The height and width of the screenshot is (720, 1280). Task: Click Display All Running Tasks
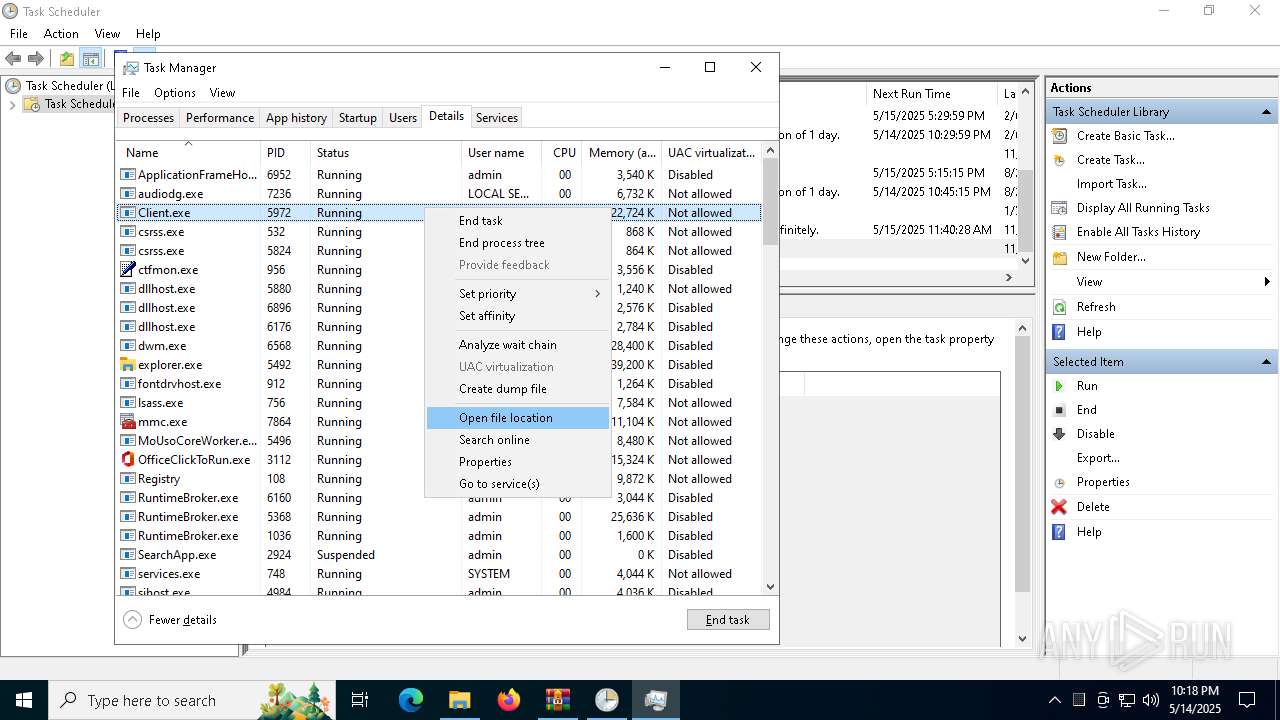pyautogui.click(x=1143, y=208)
